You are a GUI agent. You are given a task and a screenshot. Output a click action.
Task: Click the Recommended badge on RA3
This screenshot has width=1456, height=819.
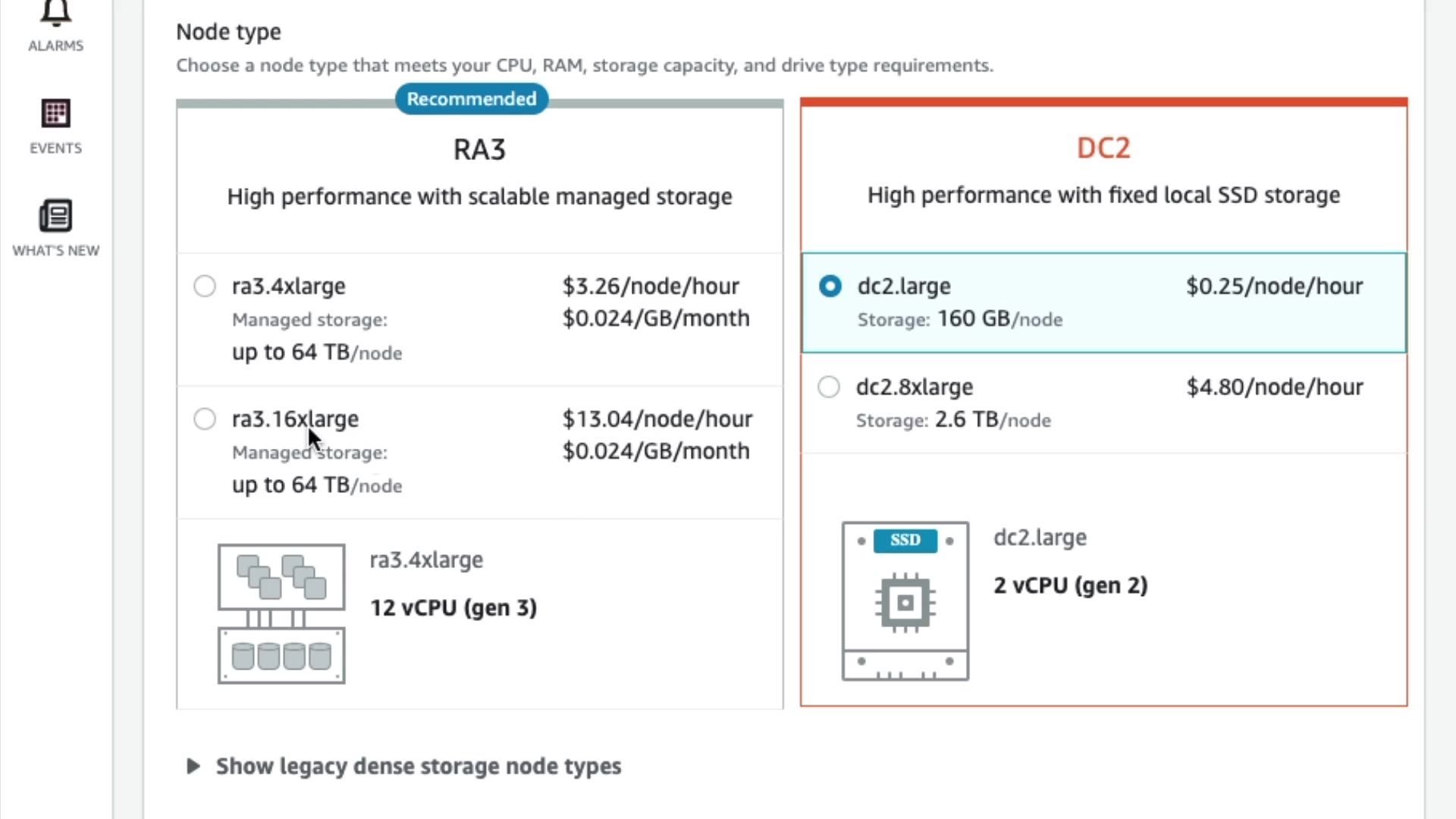(471, 99)
